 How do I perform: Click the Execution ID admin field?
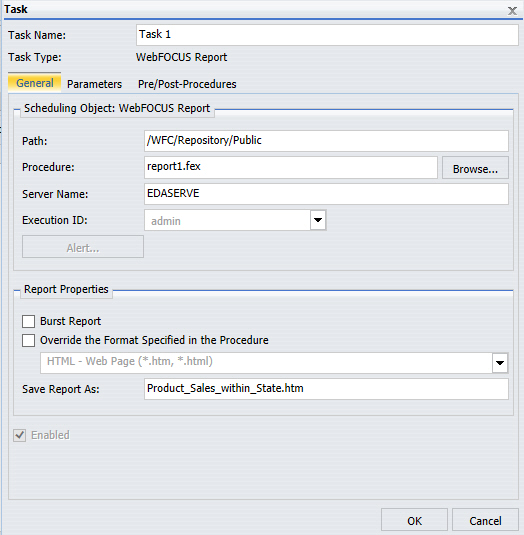point(227,220)
